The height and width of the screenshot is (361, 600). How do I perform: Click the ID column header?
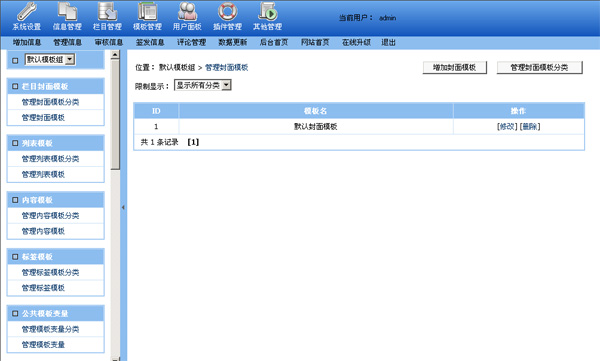(x=156, y=111)
